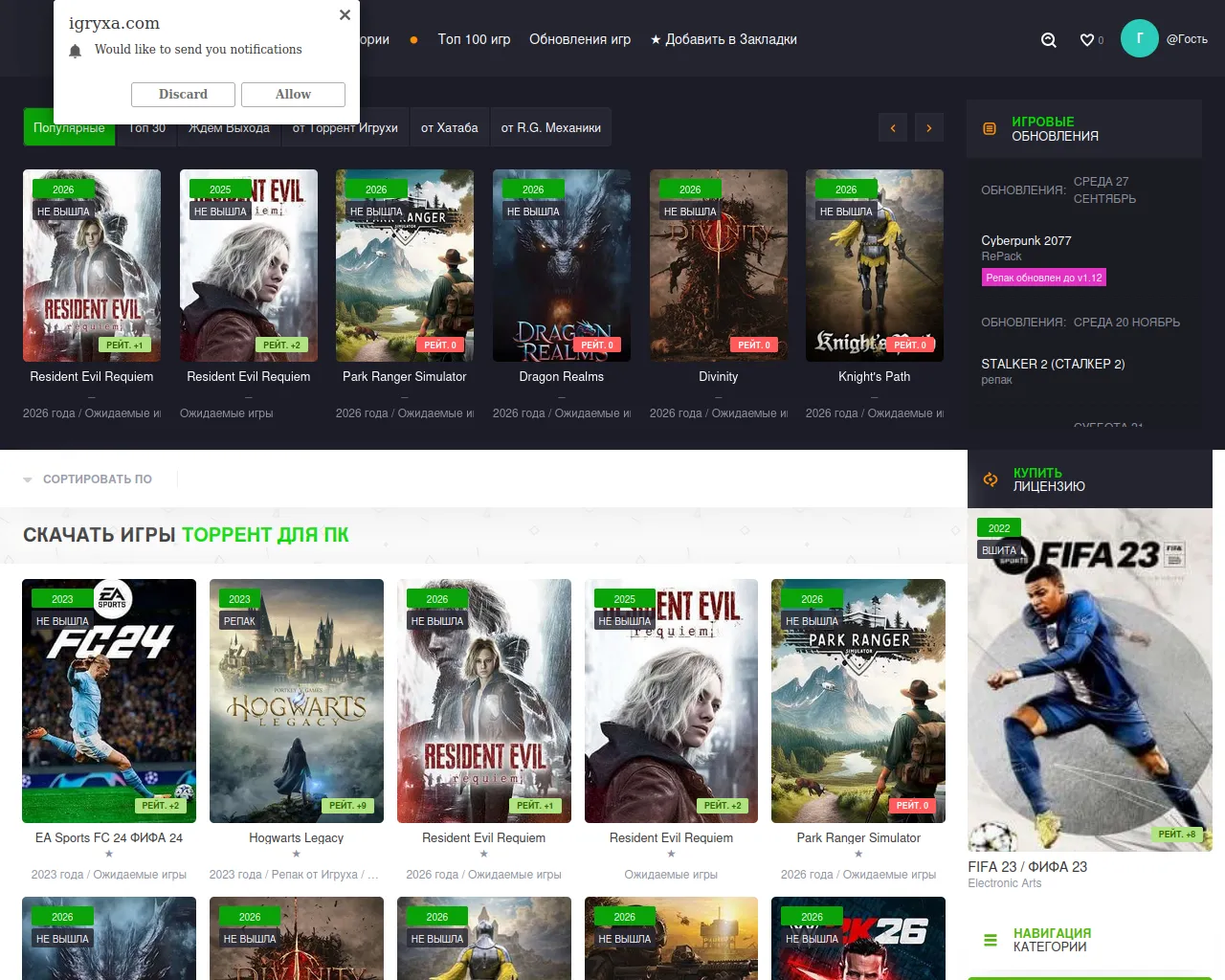Click Park Ranger Simulator grid rating star

[x=858, y=854]
